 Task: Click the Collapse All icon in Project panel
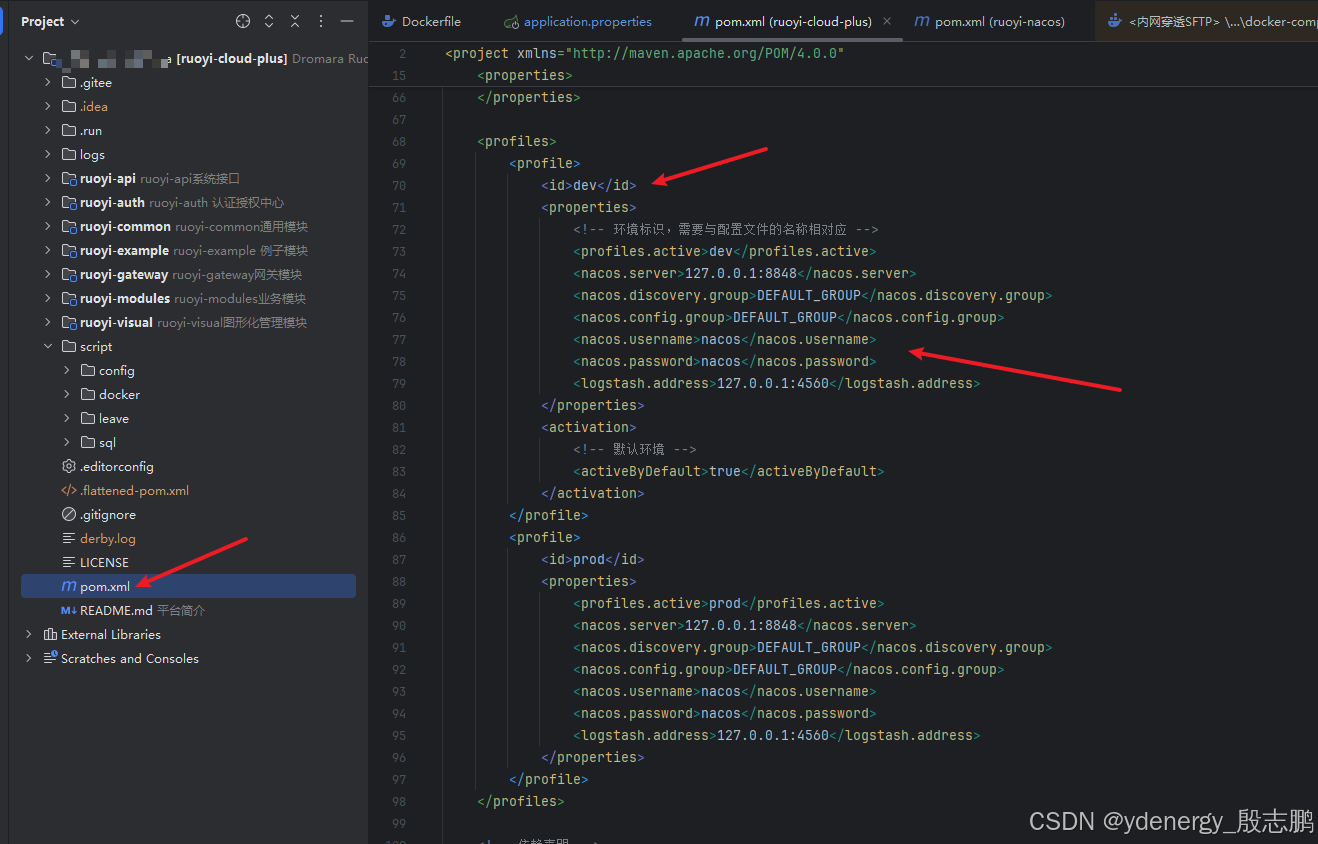[295, 21]
